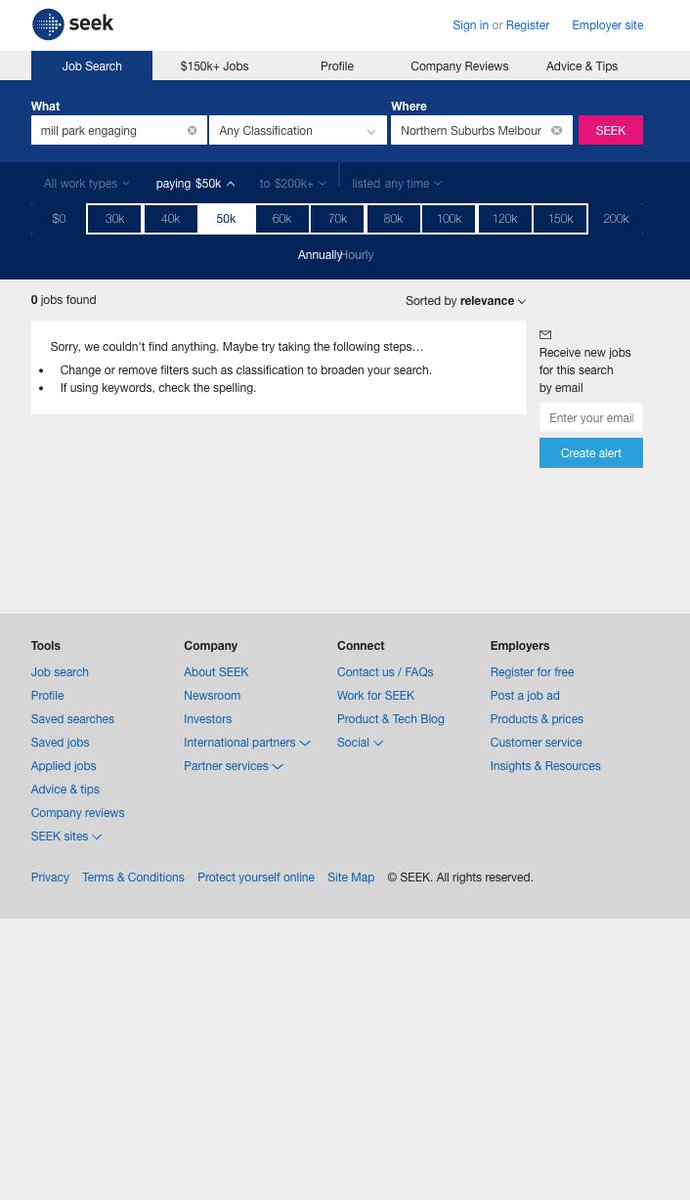This screenshot has width=690, height=1200.
Task: Select 80k salary option
Action: pyautogui.click(x=393, y=218)
